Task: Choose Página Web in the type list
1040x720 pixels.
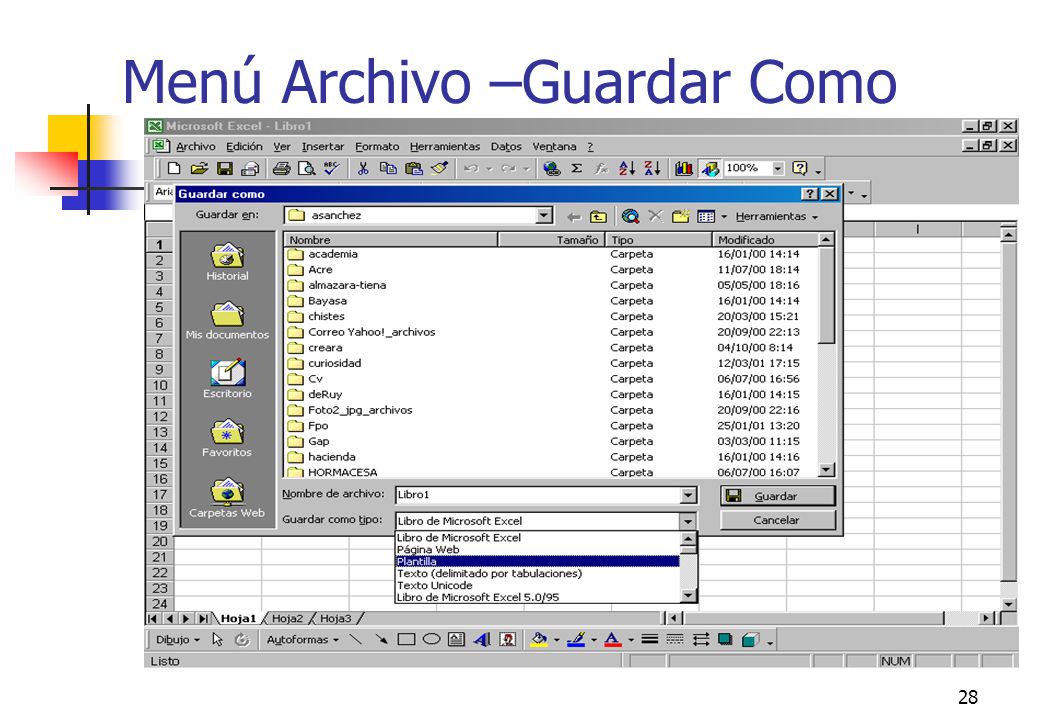Action: pos(537,550)
